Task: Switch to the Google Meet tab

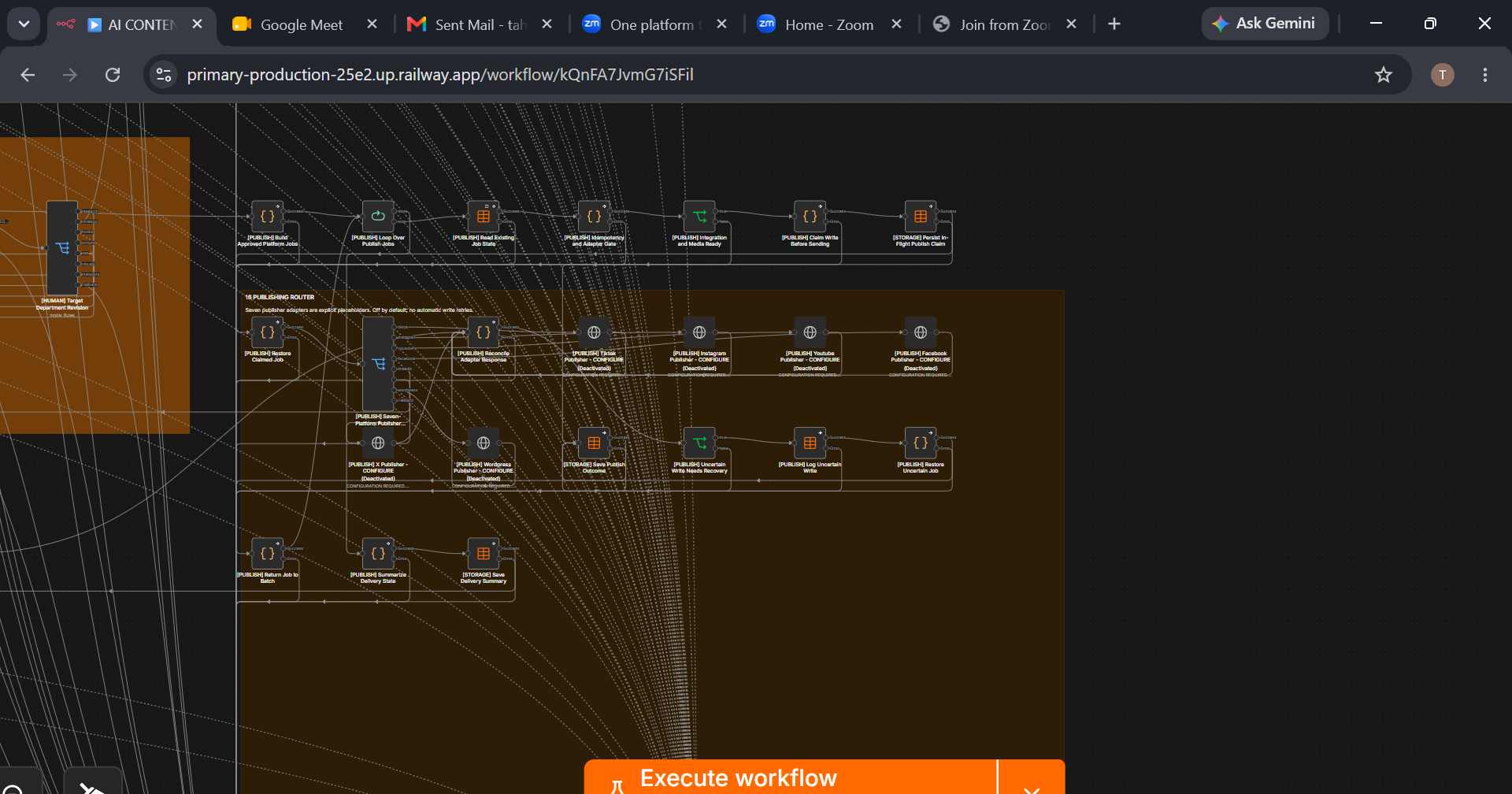Action: (x=302, y=24)
